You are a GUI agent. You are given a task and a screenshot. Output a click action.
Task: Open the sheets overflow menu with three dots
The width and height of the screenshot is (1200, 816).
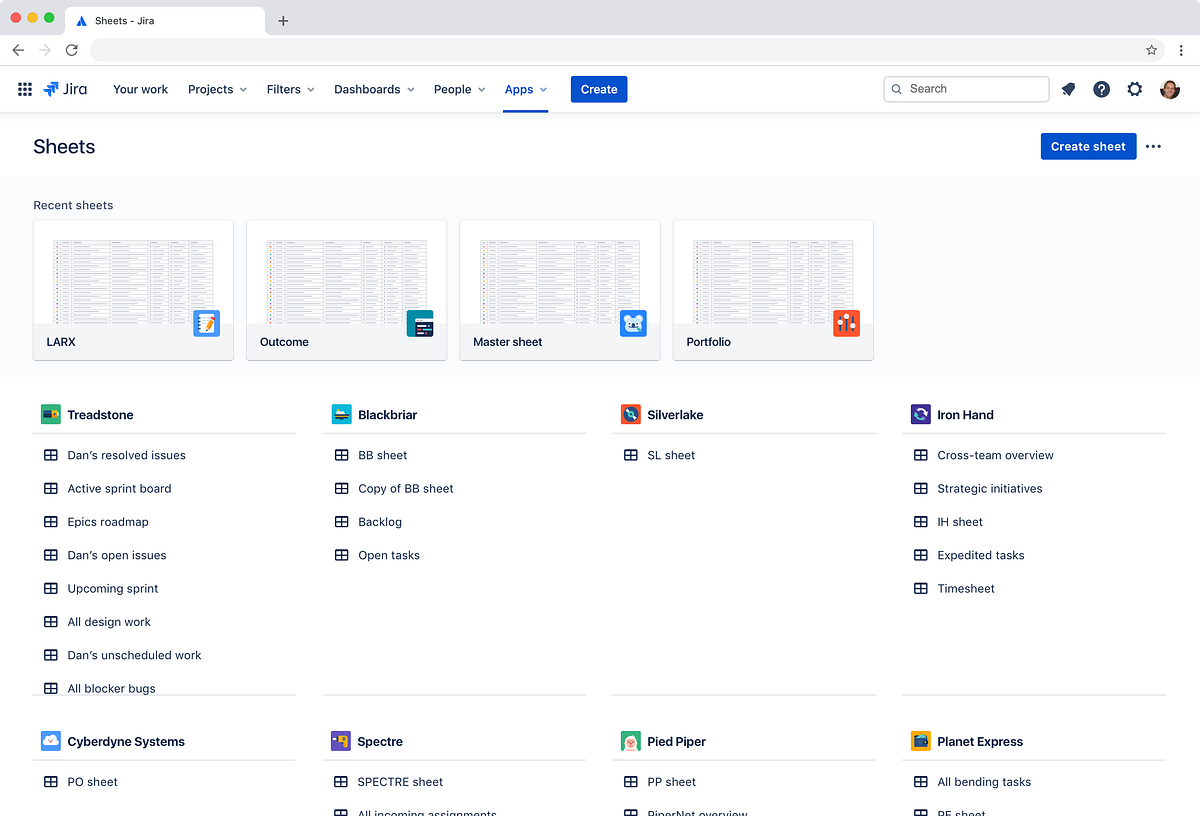tap(1153, 146)
